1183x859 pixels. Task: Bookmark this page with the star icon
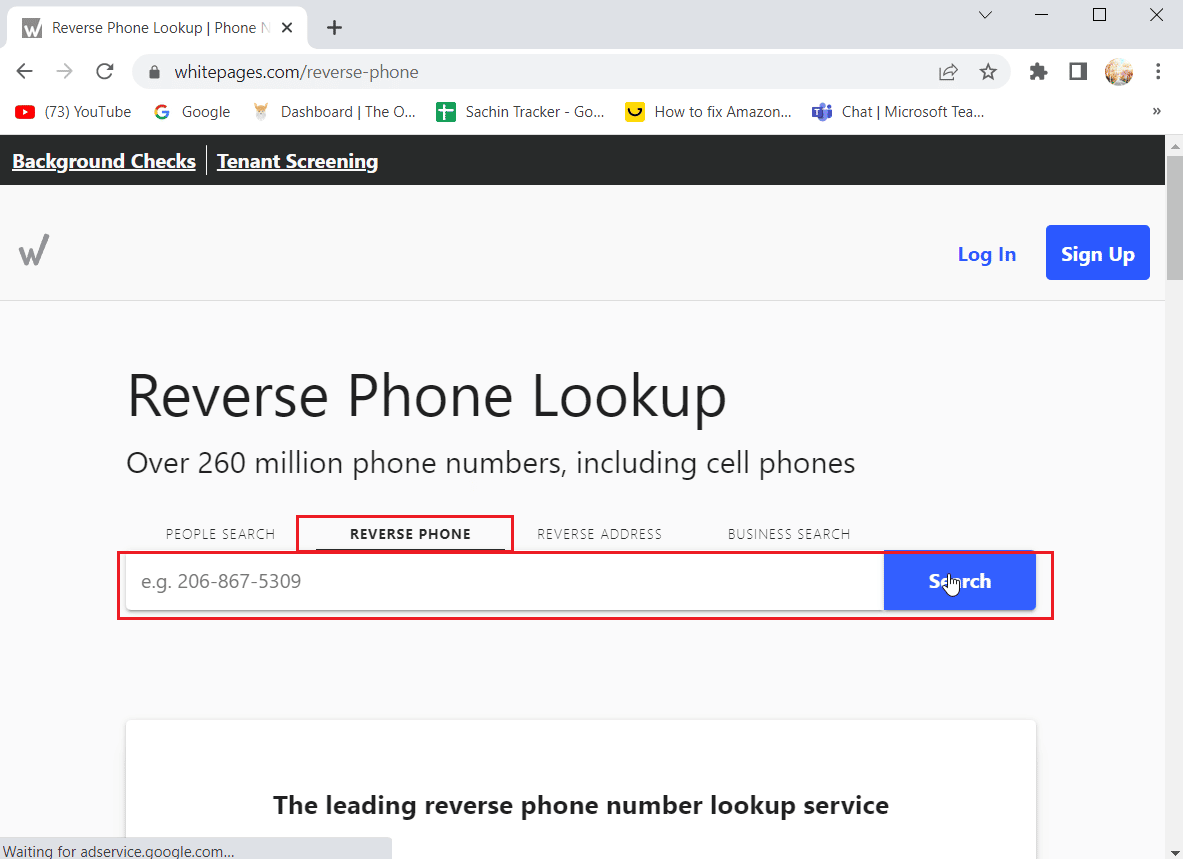point(988,72)
